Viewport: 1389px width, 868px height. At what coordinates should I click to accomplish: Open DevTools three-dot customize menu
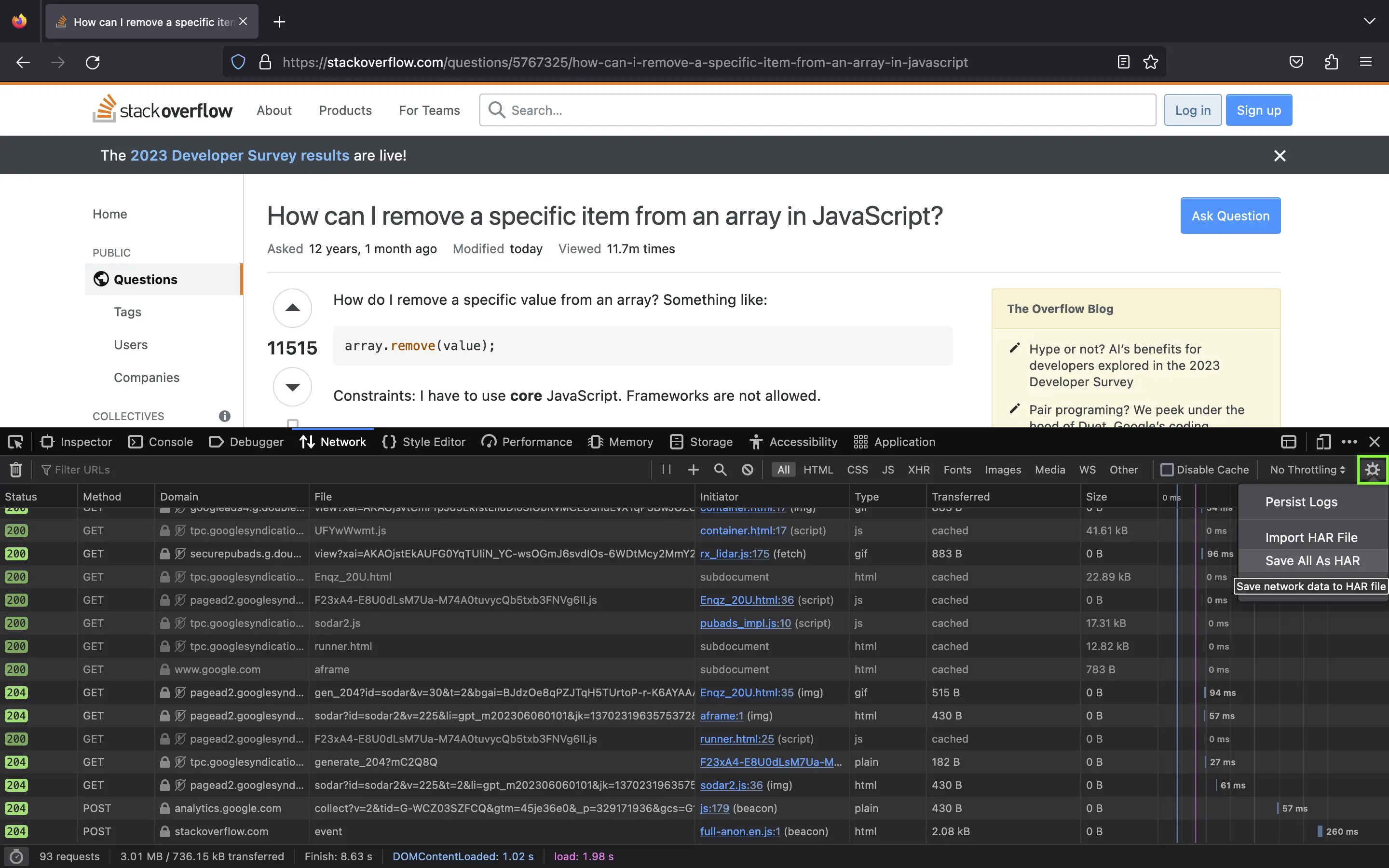pyautogui.click(x=1349, y=442)
